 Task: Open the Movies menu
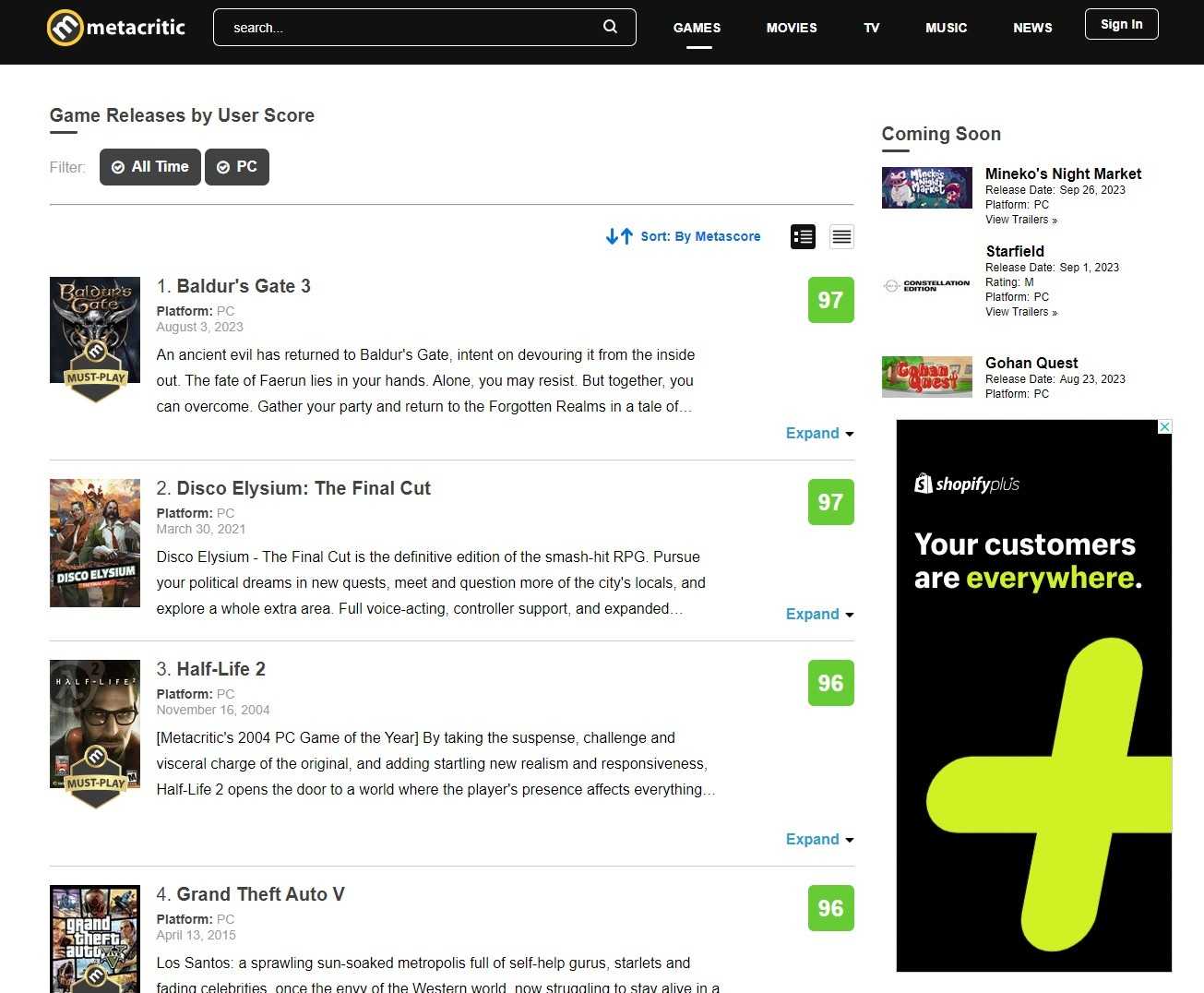pos(791,28)
